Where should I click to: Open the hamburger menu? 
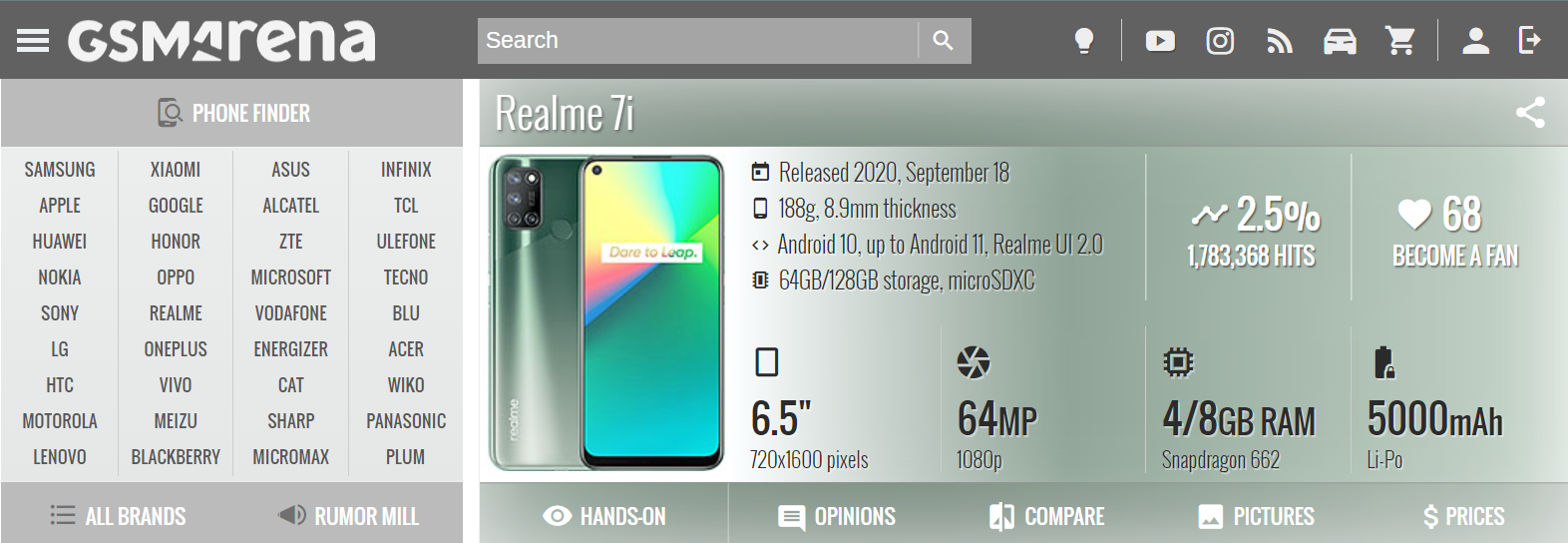click(x=33, y=40)
